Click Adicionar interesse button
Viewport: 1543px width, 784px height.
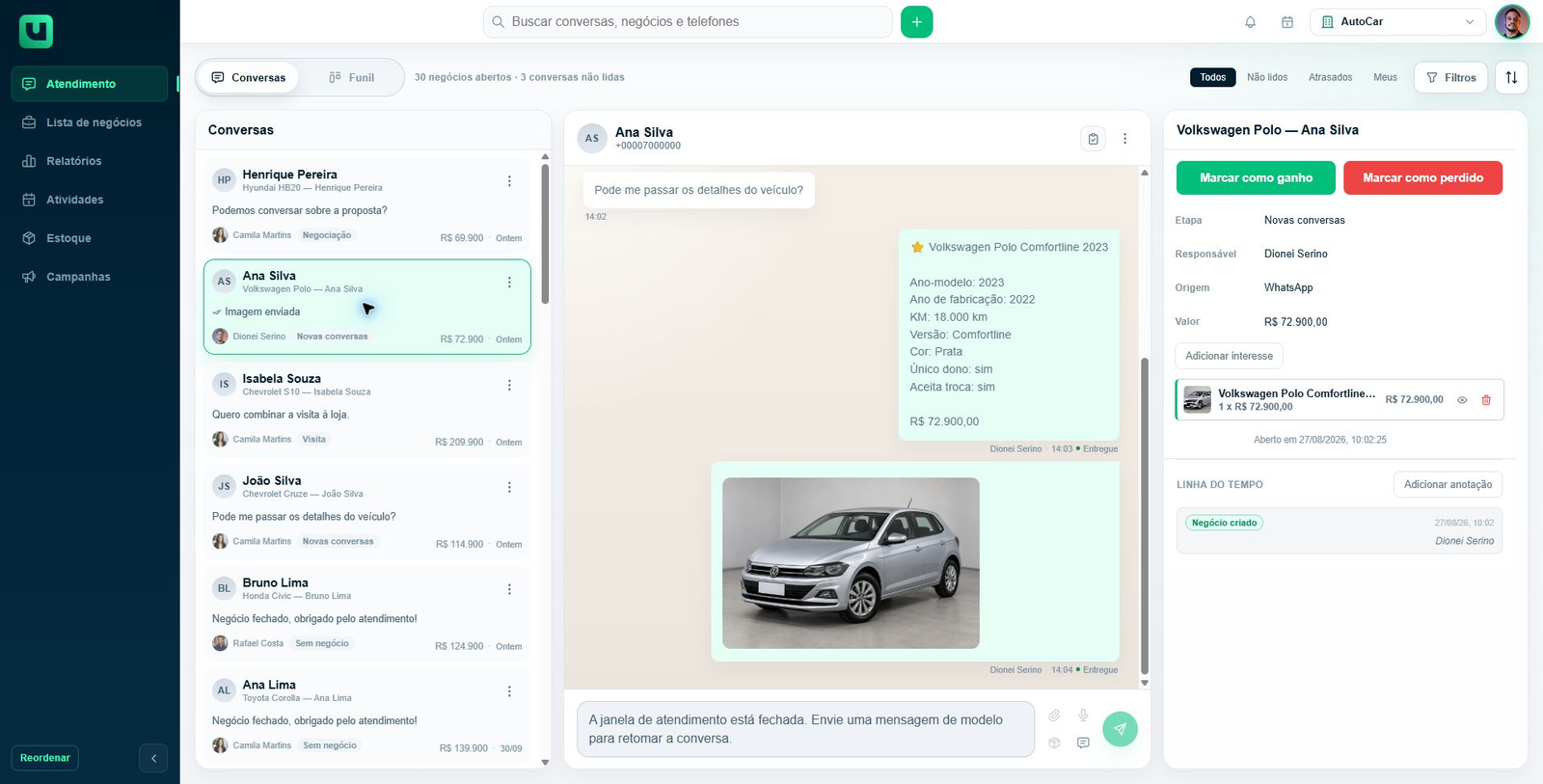[1229, 356]
